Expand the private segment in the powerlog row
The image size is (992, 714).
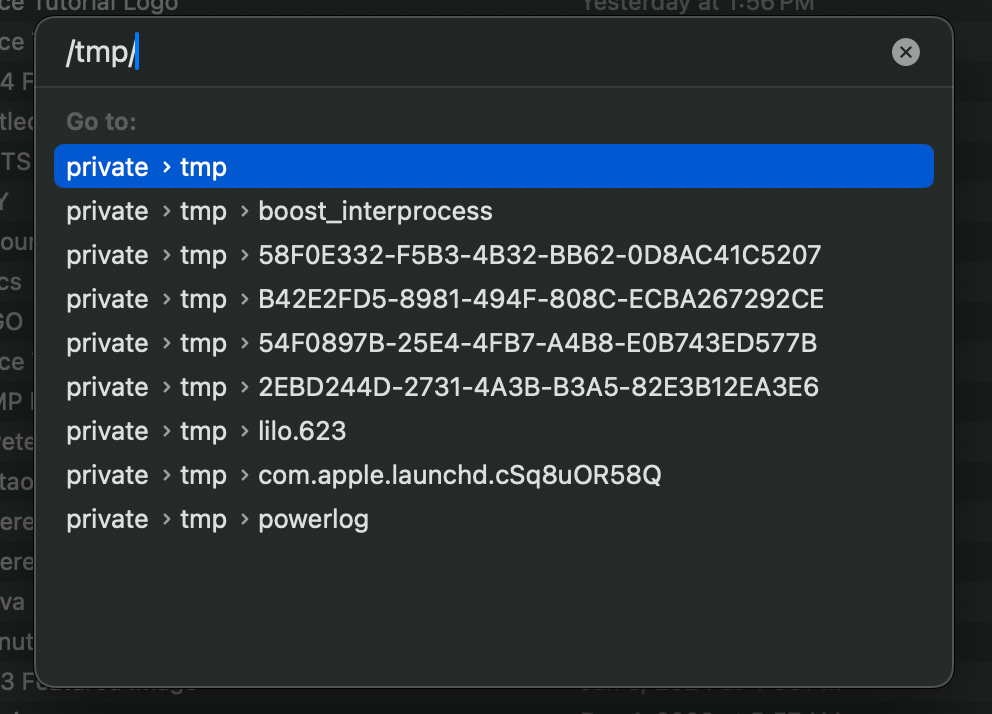(x=107, y=519)
